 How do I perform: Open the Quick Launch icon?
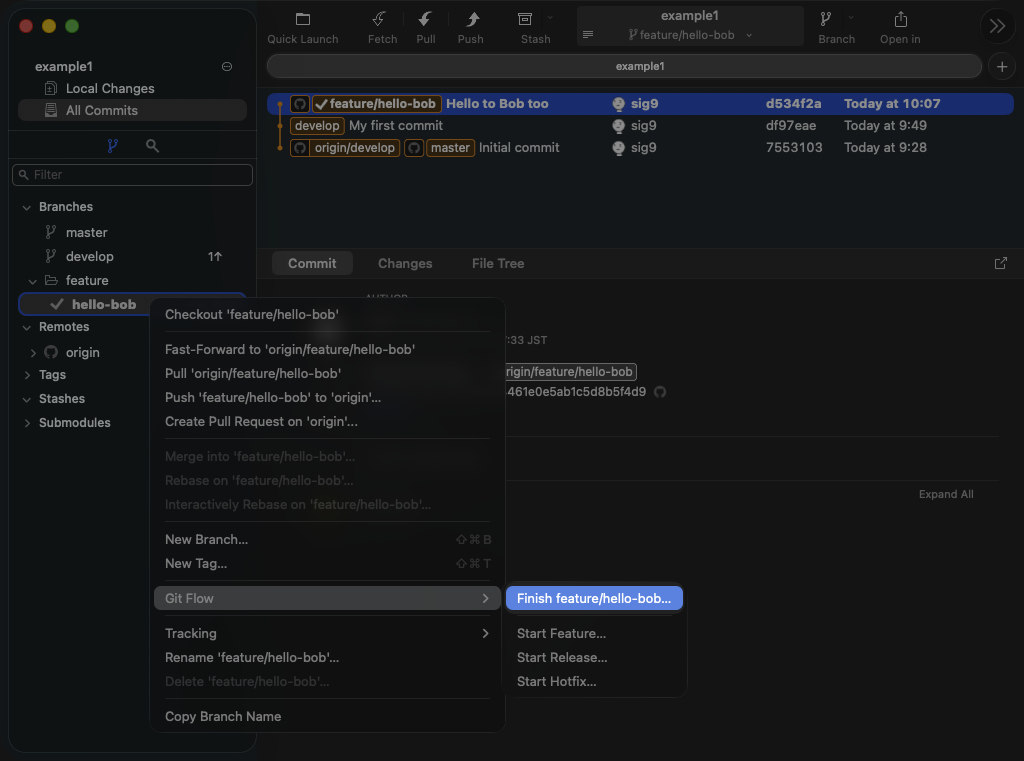pyautogui.click(x=303, y=20)
